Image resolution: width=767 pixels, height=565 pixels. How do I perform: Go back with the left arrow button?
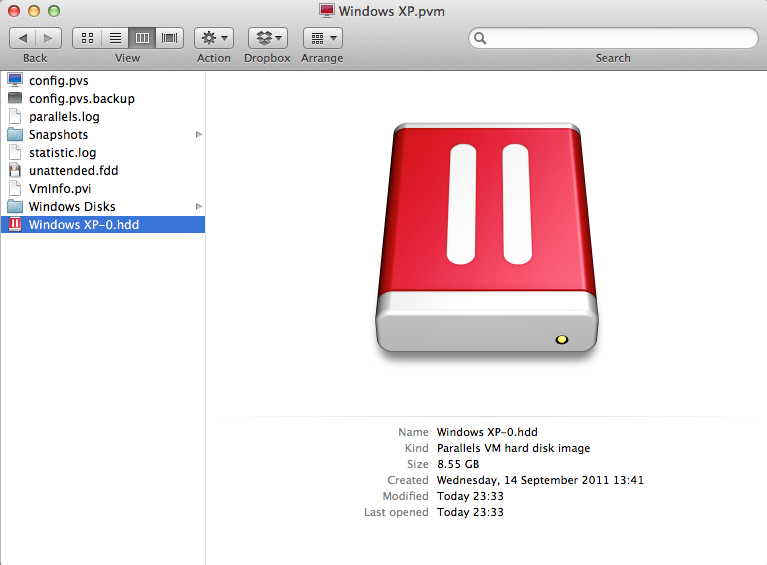(x=23, y=38)
